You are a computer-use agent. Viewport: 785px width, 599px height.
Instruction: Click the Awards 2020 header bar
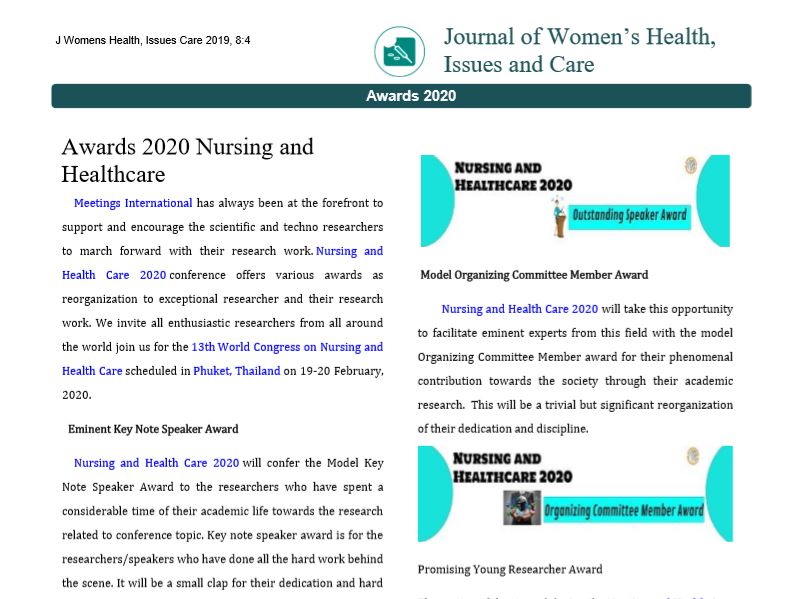402,96
